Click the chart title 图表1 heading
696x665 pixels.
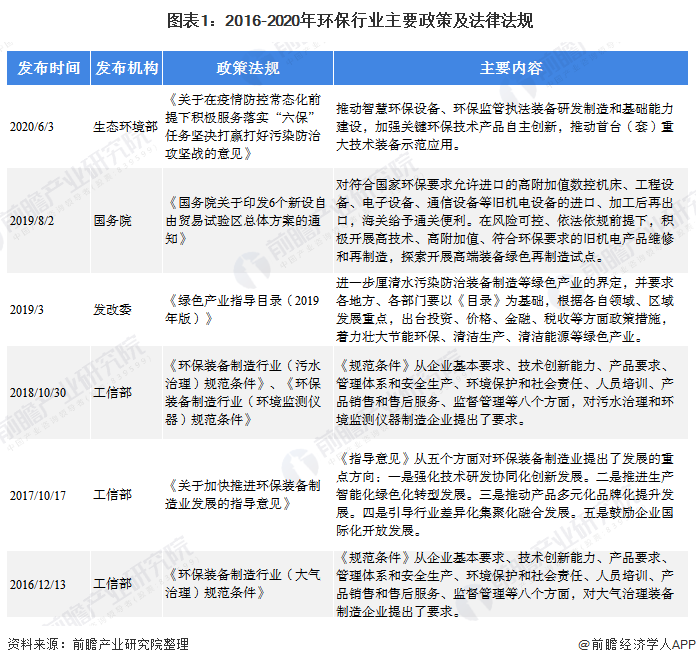(347, 19)
